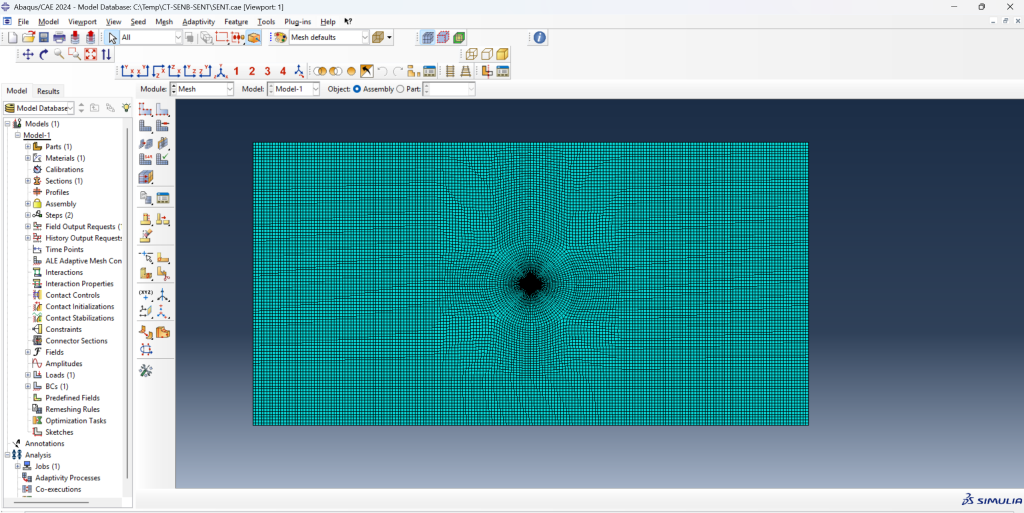Click the Color Code palette icon

[x=280, y=37]
